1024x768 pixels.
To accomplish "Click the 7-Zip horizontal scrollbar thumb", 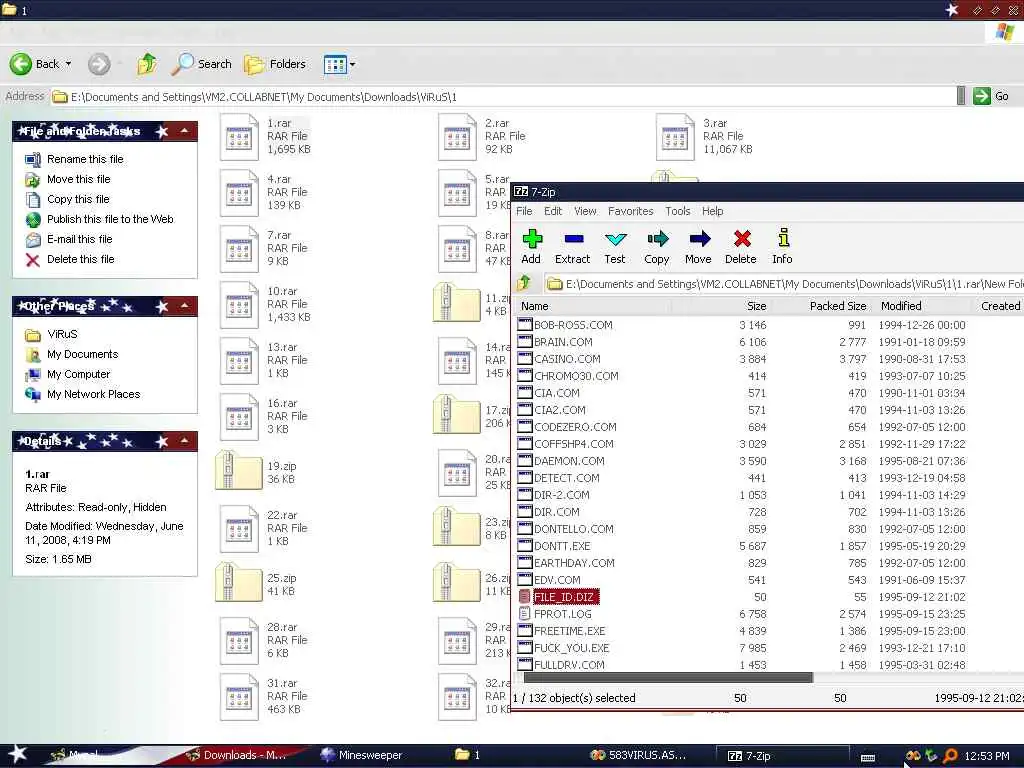I will point(669,678).
